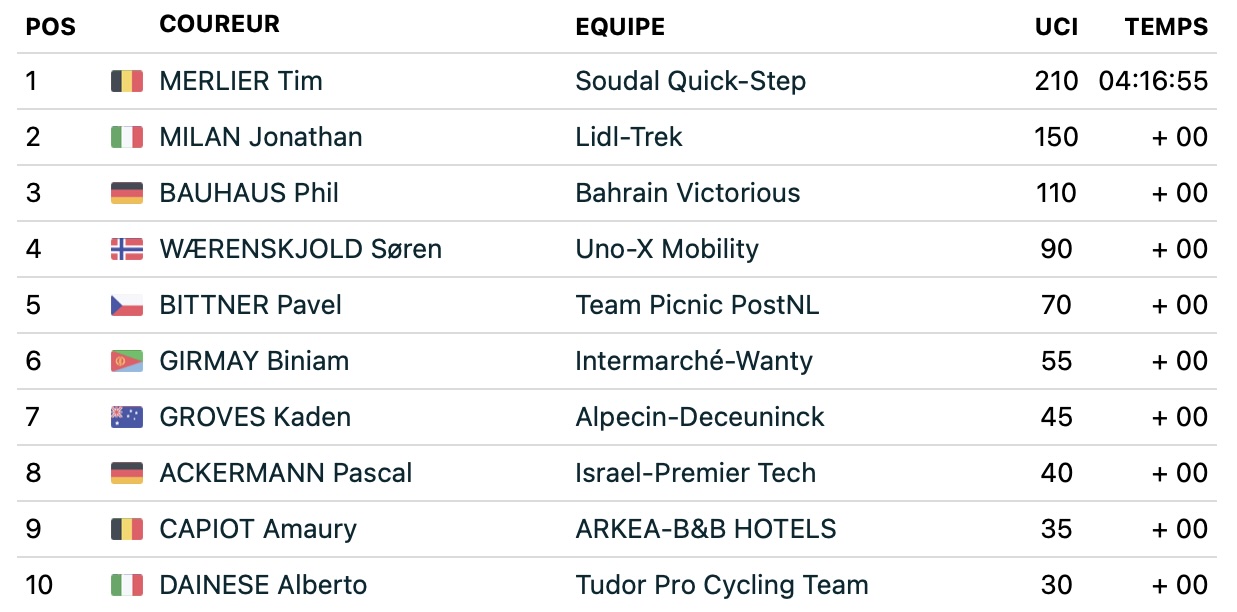
Task: Click the Eritrean flag next to GIRMAY Biniam
Action: pyautogui.click(x=127, y=361)
